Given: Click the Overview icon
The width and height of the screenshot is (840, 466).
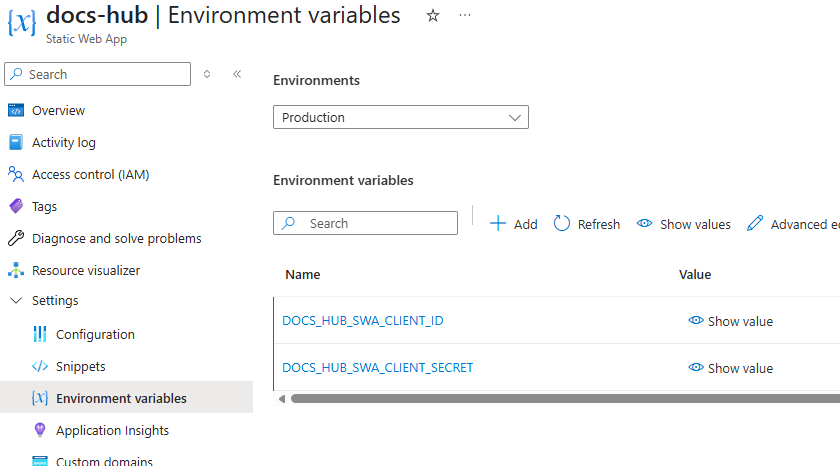Looking at the screenshot, I should coord(16,110).
